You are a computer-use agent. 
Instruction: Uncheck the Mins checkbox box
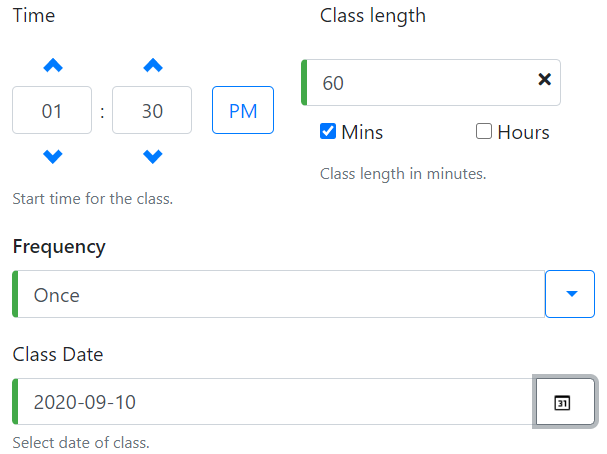coord(328,132)
